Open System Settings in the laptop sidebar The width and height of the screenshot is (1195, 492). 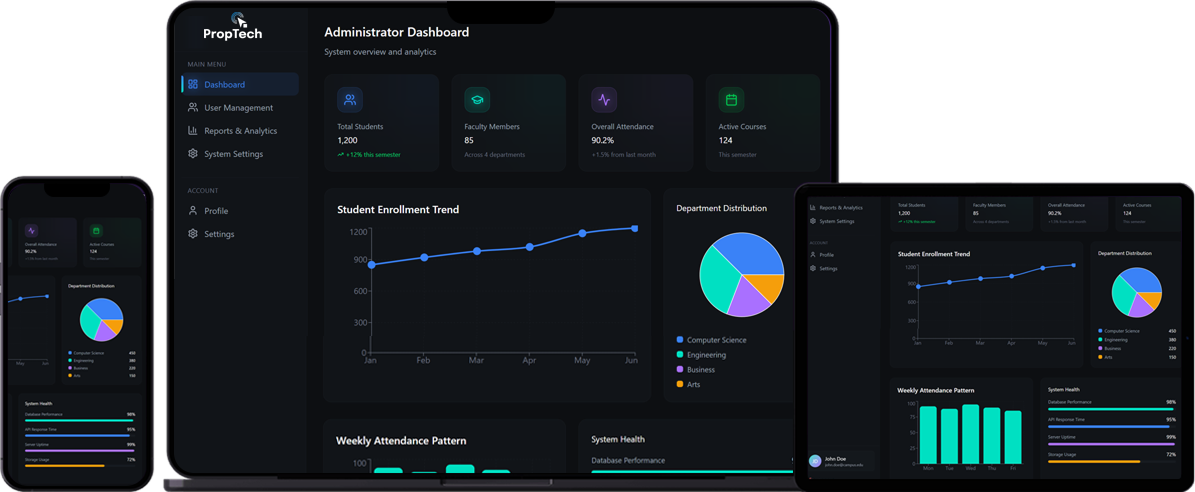(233, 154)
